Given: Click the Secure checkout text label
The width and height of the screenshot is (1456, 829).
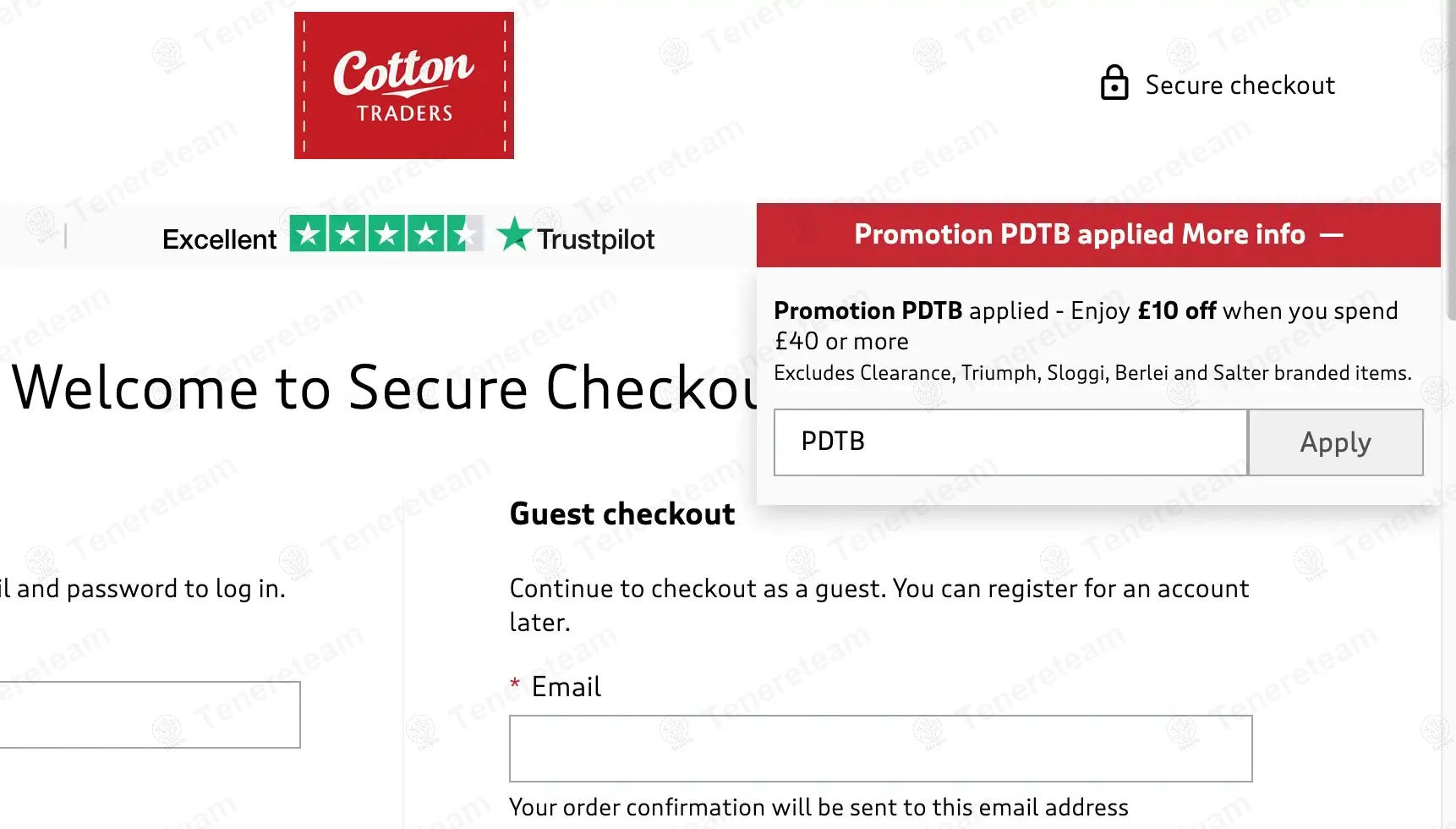Looking at the screenshot, I should tap(1240, 85).
